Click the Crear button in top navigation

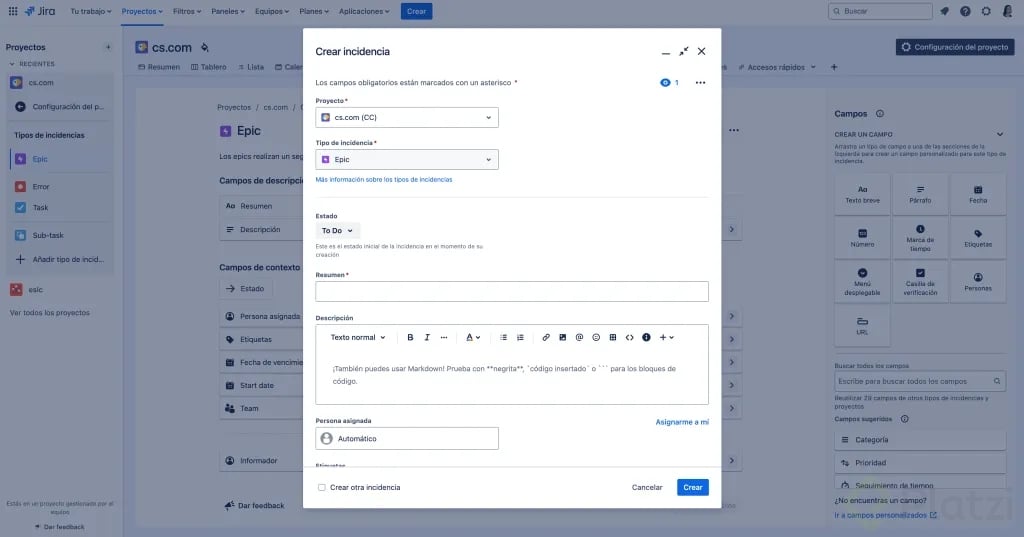coord(417,11)
